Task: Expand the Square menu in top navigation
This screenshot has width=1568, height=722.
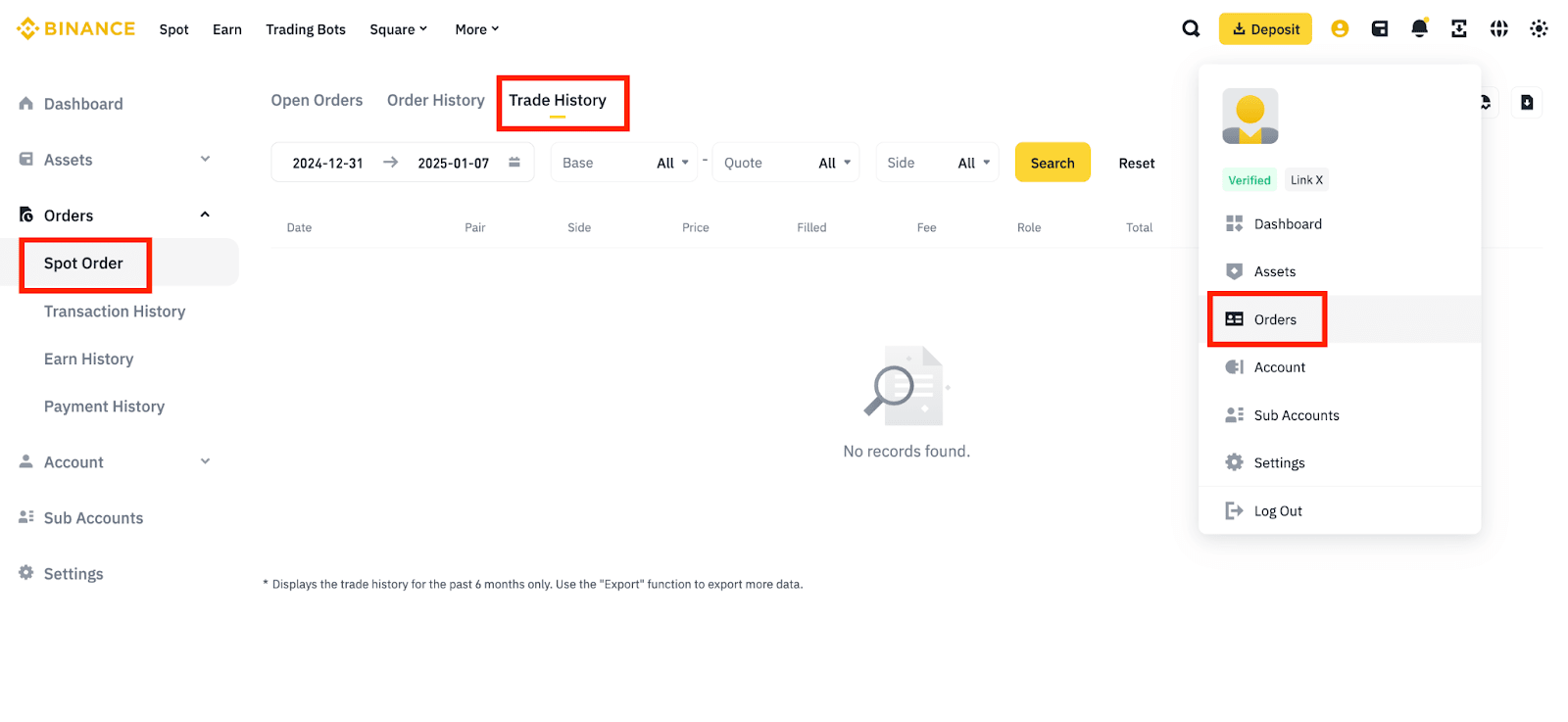Action: 398,29
